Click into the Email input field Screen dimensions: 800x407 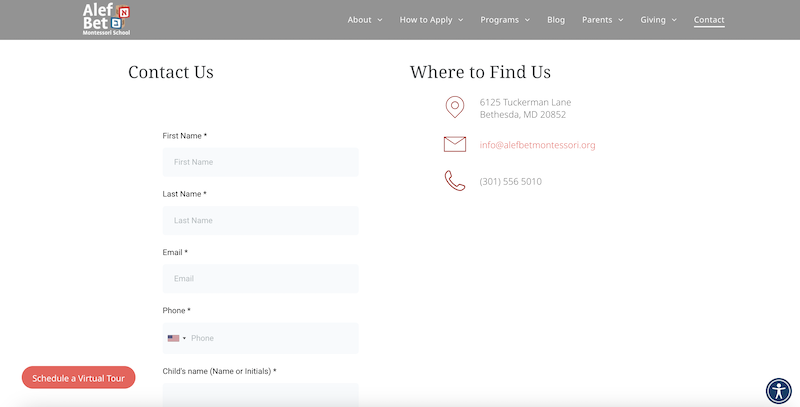260,279
